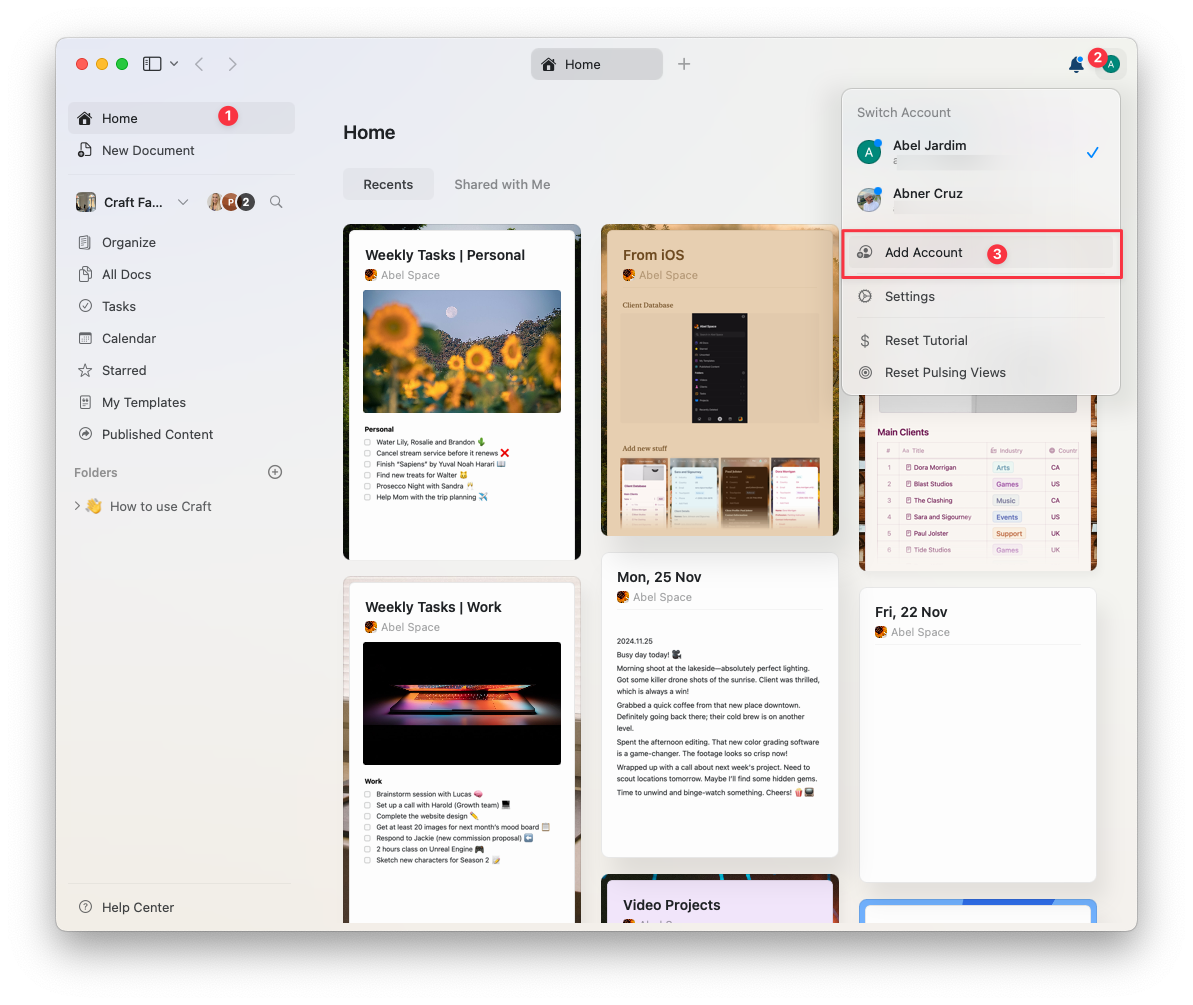Click the Reset Pulsing Views target icon
Viewport: 1193px width, 1005px height.
pyautogui.click(x=865, y=373)
